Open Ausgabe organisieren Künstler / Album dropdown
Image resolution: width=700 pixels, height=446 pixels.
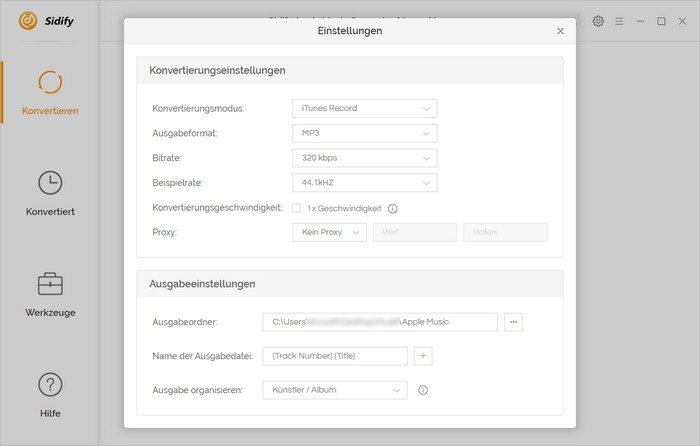(x=335, y=390)
